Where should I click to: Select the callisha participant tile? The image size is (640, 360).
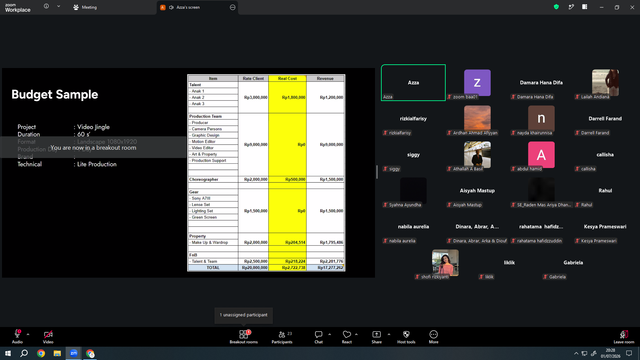pyautogui.click(x=605, y=155)
